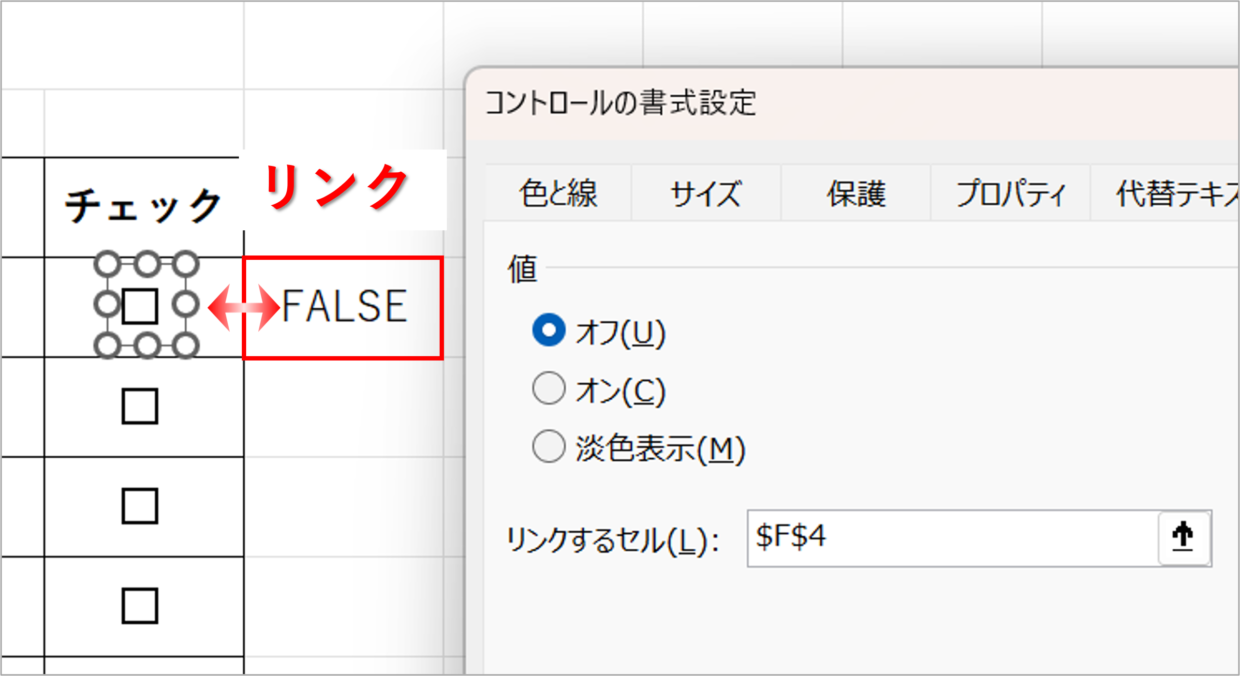Click the リンクするセル input field
This screenshot has width=1240, height=676.
tap(953, 539)
